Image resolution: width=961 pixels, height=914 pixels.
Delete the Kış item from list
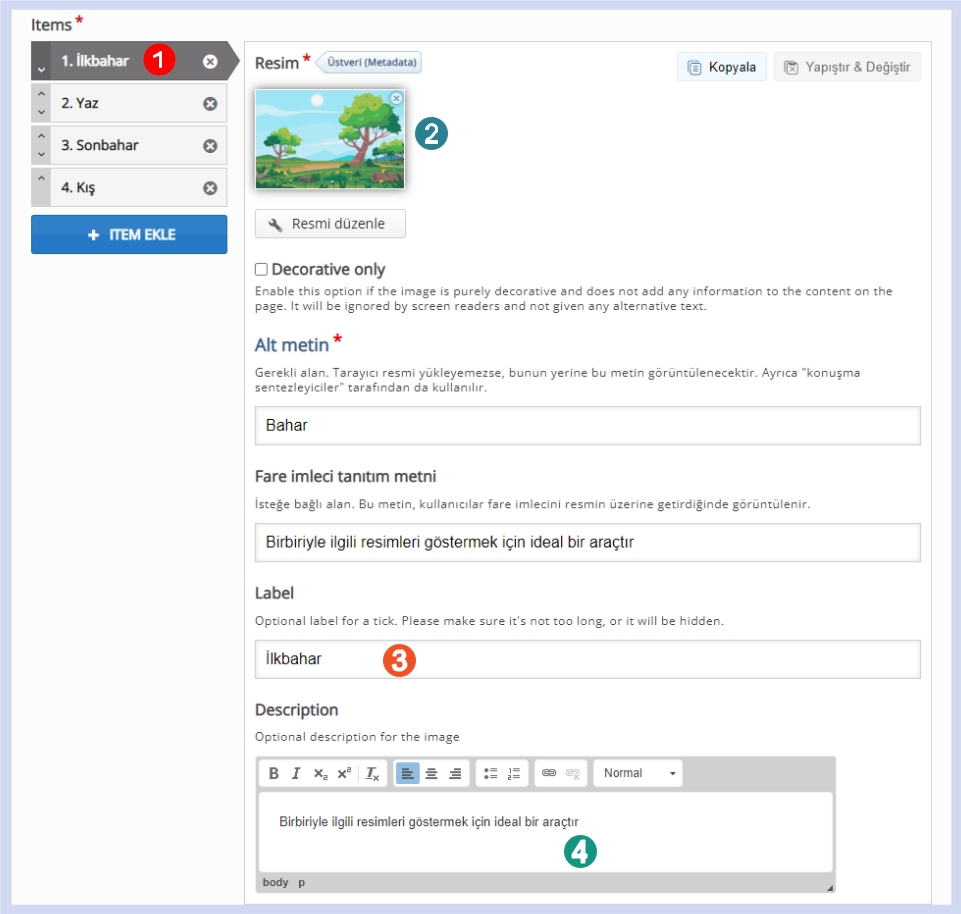tap(210, 188)
